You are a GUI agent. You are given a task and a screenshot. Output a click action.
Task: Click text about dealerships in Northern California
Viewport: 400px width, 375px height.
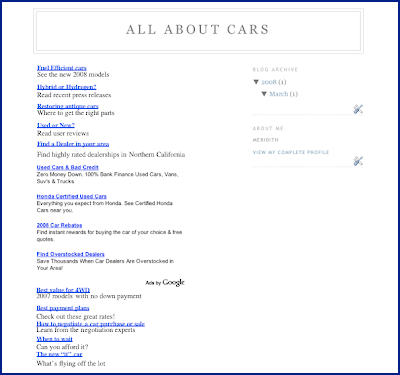click(x=111, y=155)
